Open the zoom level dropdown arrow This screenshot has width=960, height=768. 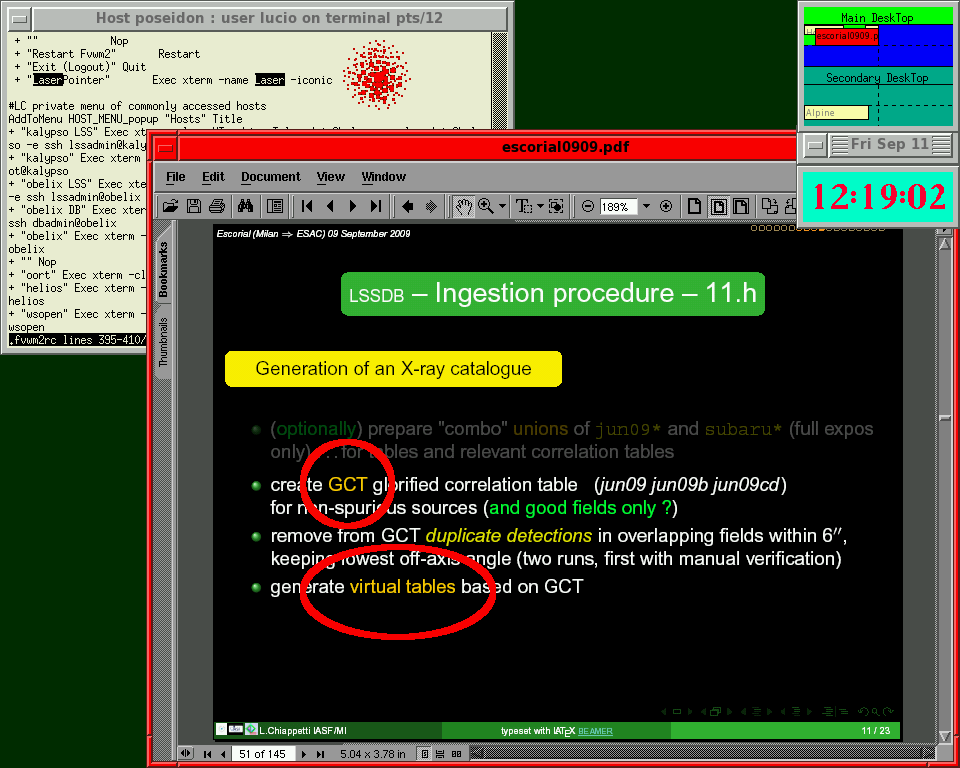pos(646,206)
